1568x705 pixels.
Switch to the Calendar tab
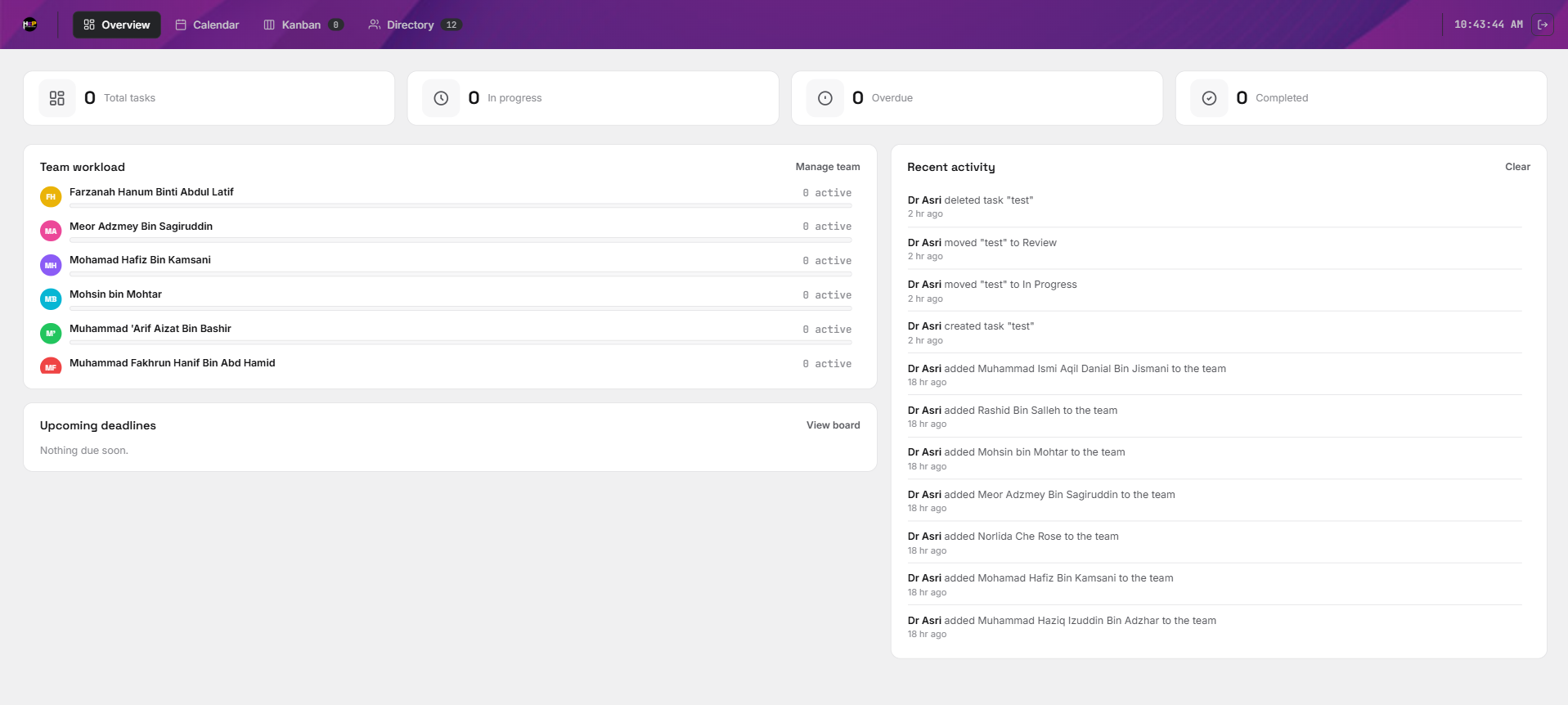coord(208,25)
